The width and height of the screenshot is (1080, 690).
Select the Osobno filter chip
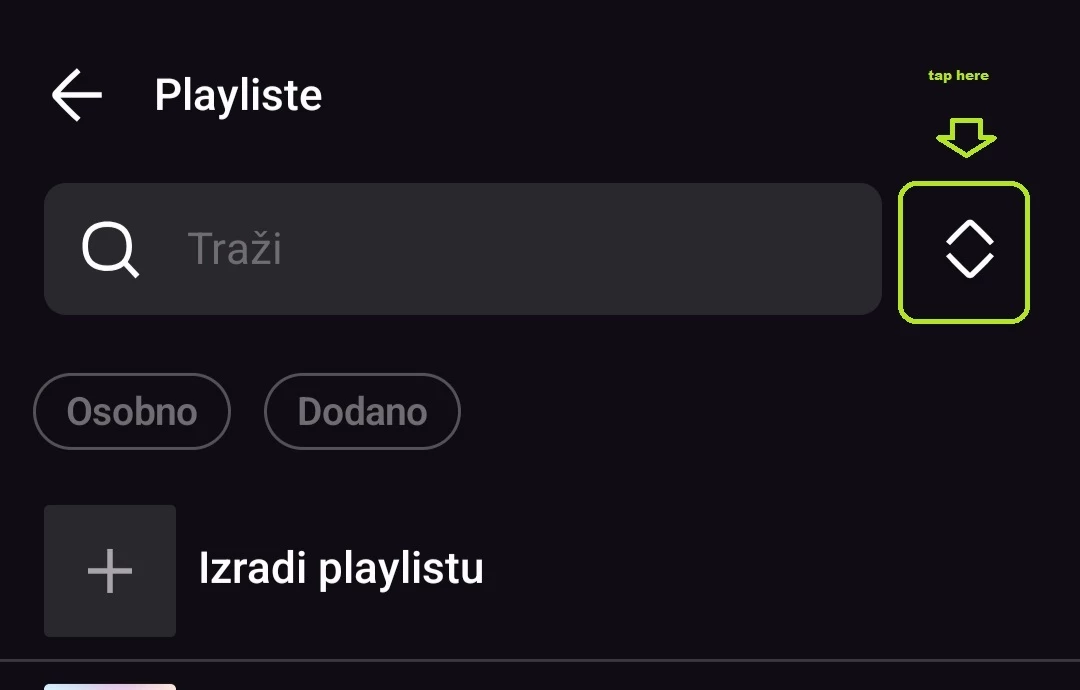[x=132, y=411]
